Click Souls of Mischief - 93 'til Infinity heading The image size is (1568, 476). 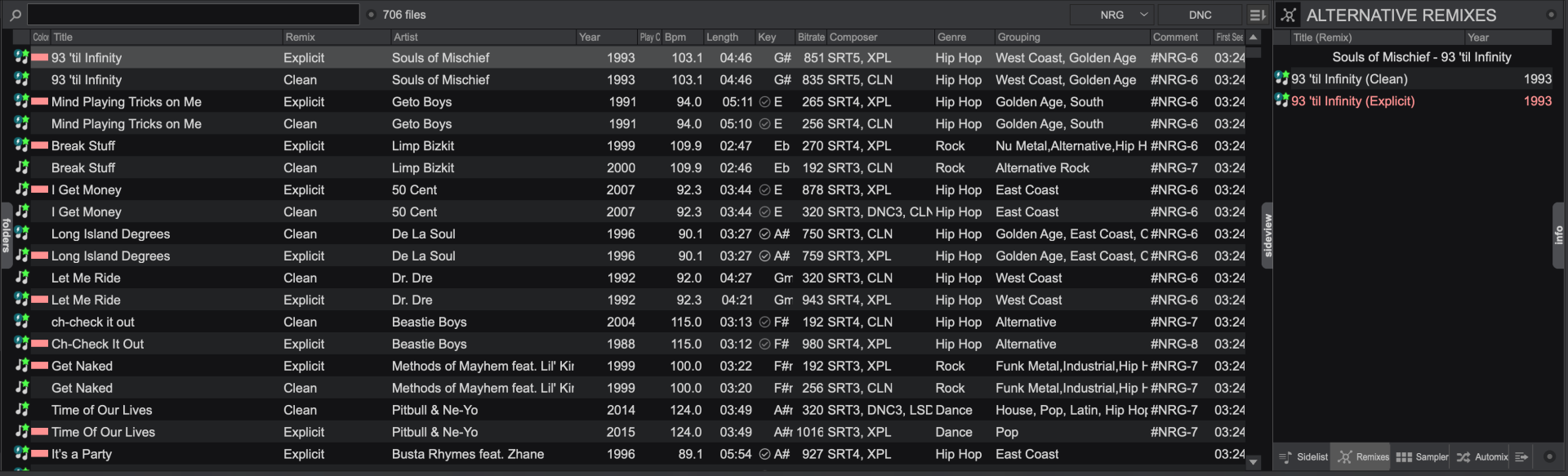(x=1421, y=57)
